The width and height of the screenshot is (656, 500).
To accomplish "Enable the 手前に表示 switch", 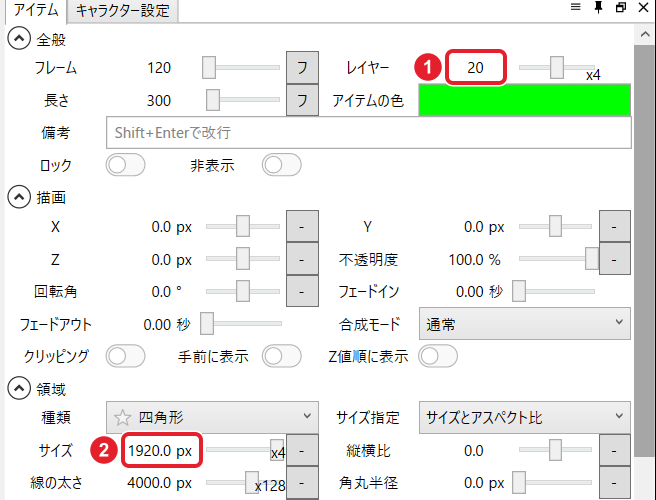I will tap(282, 356).
